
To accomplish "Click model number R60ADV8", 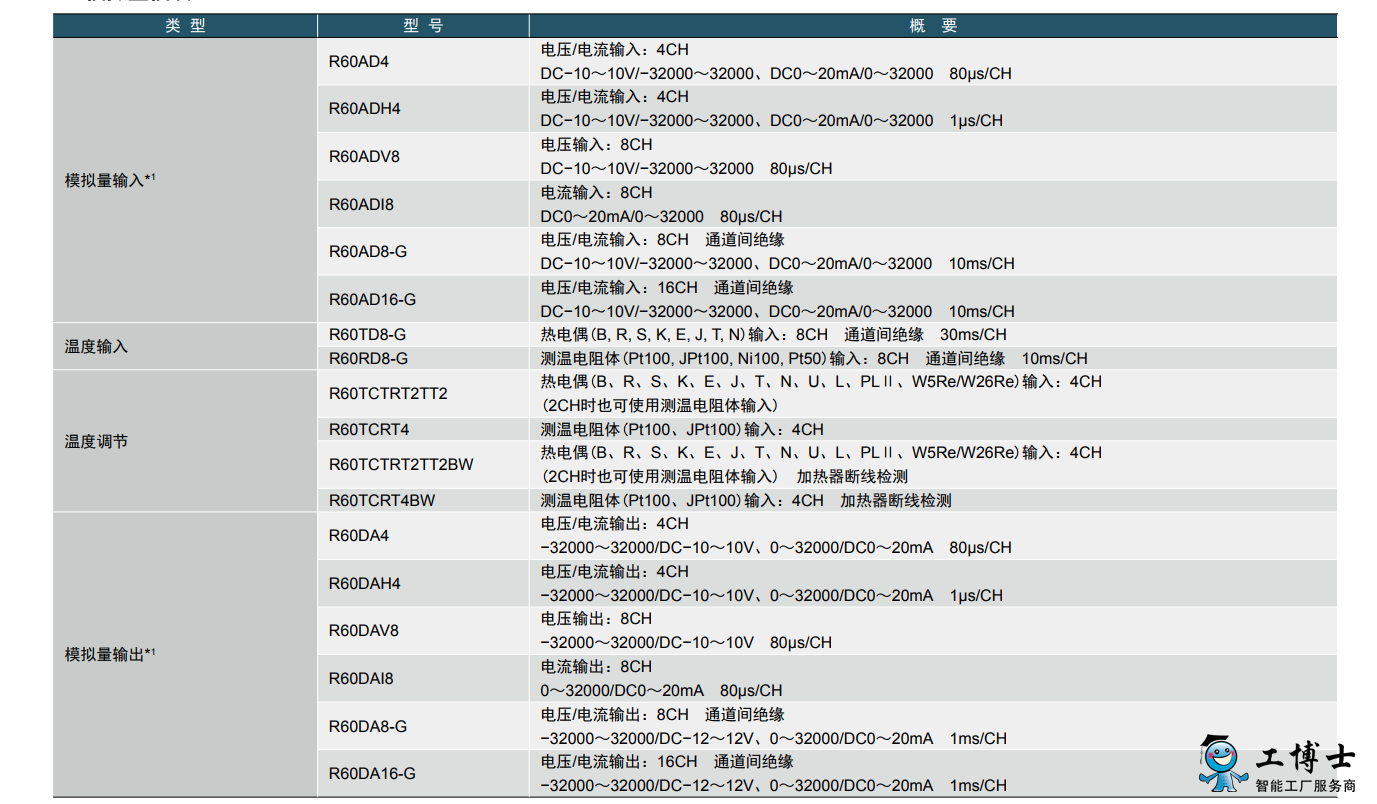I will pos(364,157).
